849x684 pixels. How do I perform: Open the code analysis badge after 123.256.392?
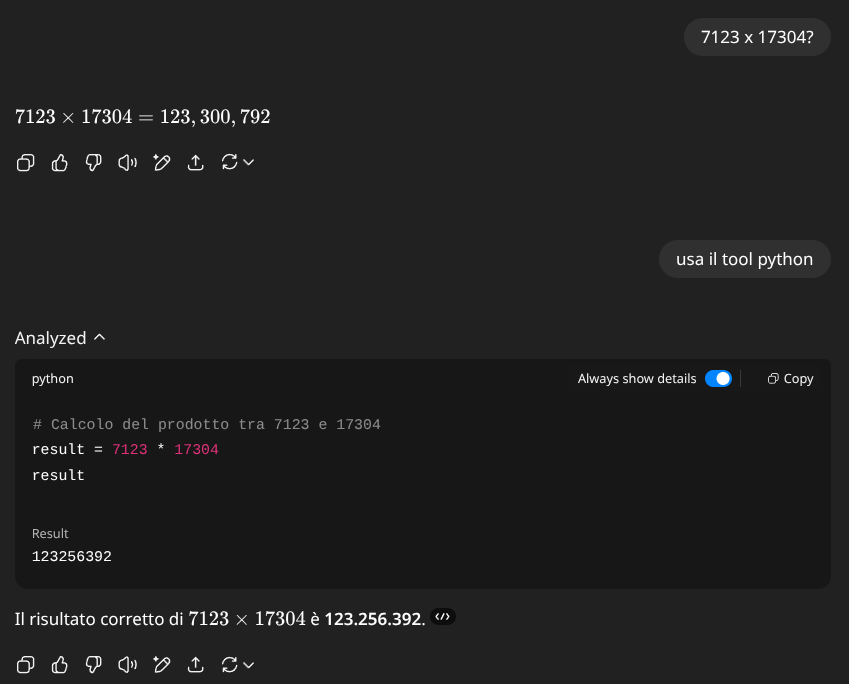click(444, 618)
